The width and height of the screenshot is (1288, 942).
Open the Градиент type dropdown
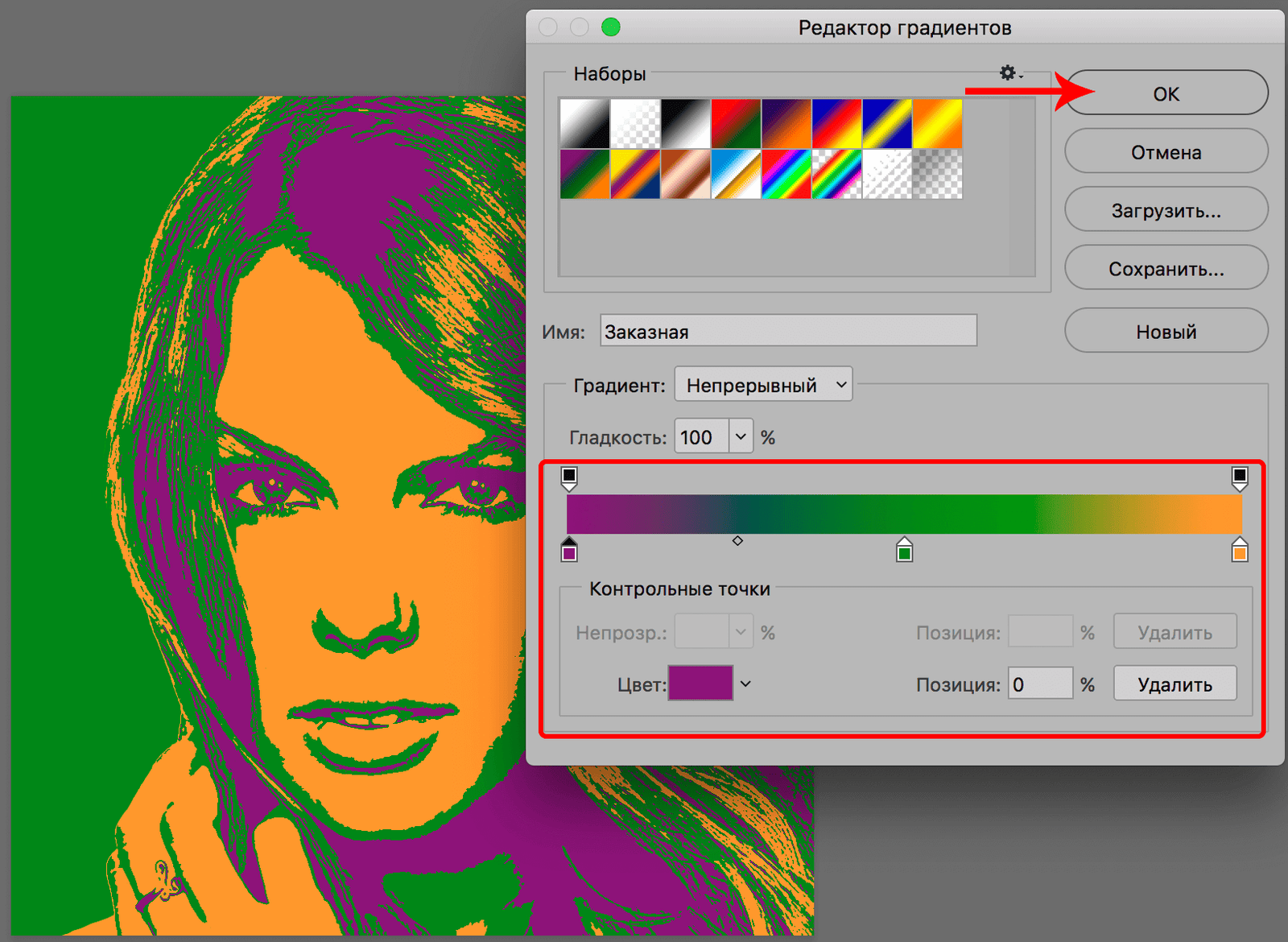click(762, 384)
